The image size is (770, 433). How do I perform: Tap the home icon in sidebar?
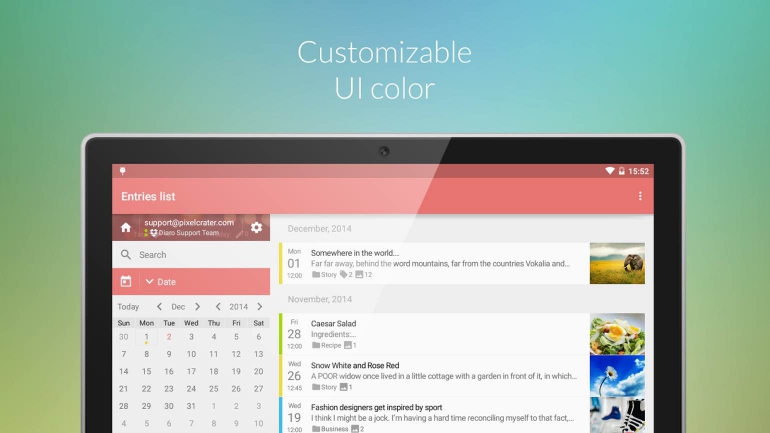[125, 228]
